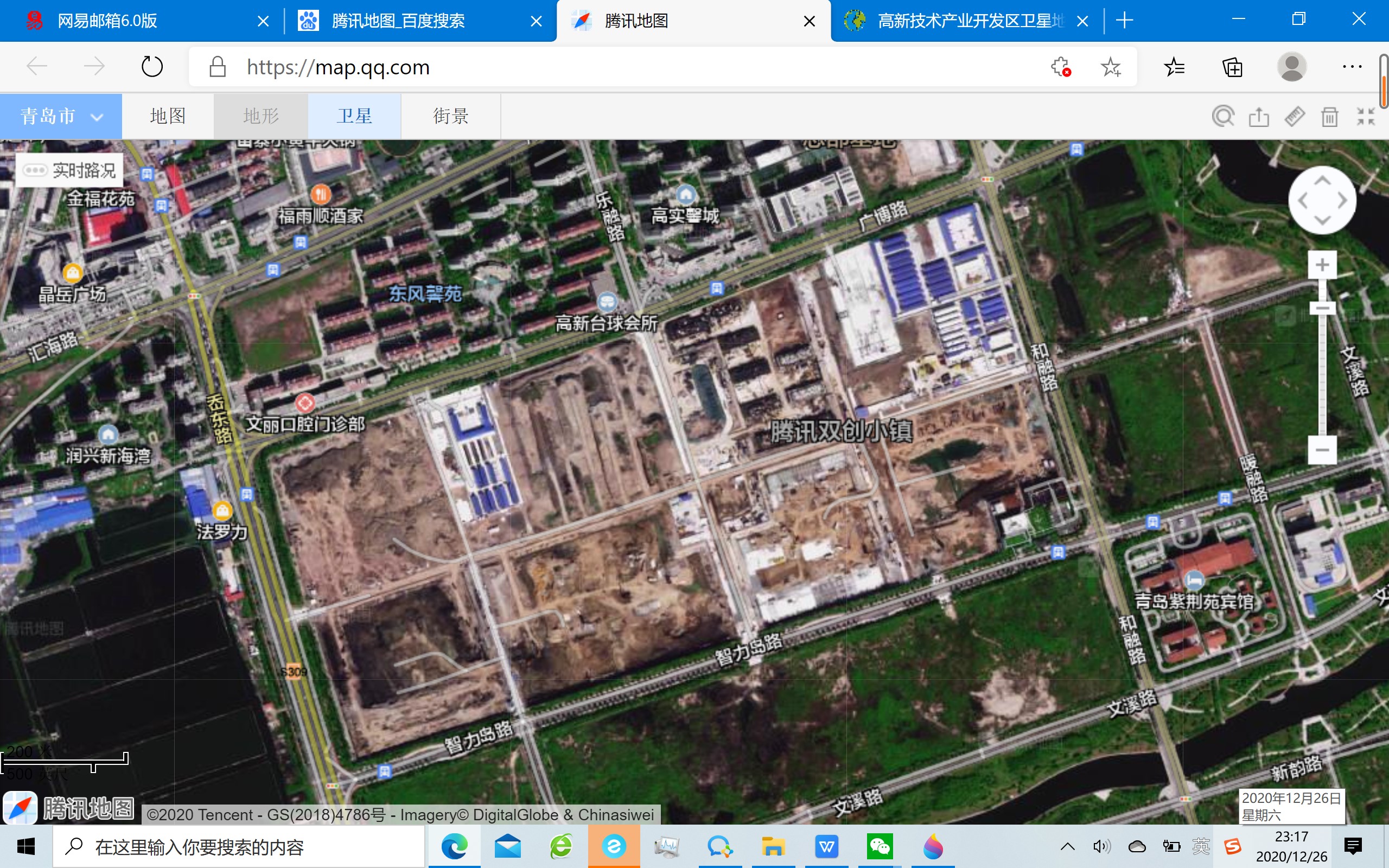Click the 青岛紫荆苑宾馆 hotel marker
The image size is (1389, 868).
point(1194,580)
